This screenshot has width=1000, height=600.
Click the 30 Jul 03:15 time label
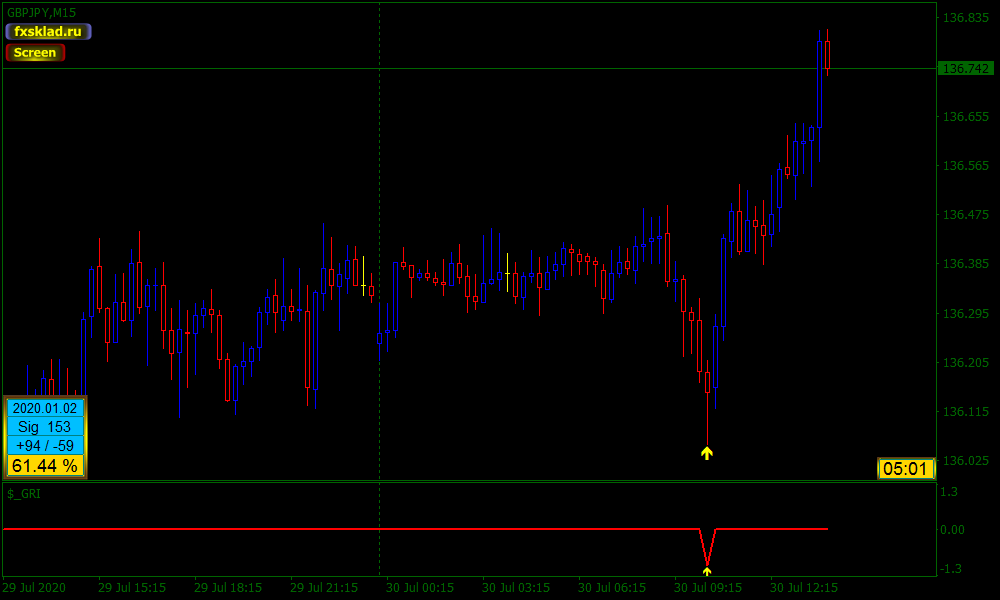[x=516, y=587]
